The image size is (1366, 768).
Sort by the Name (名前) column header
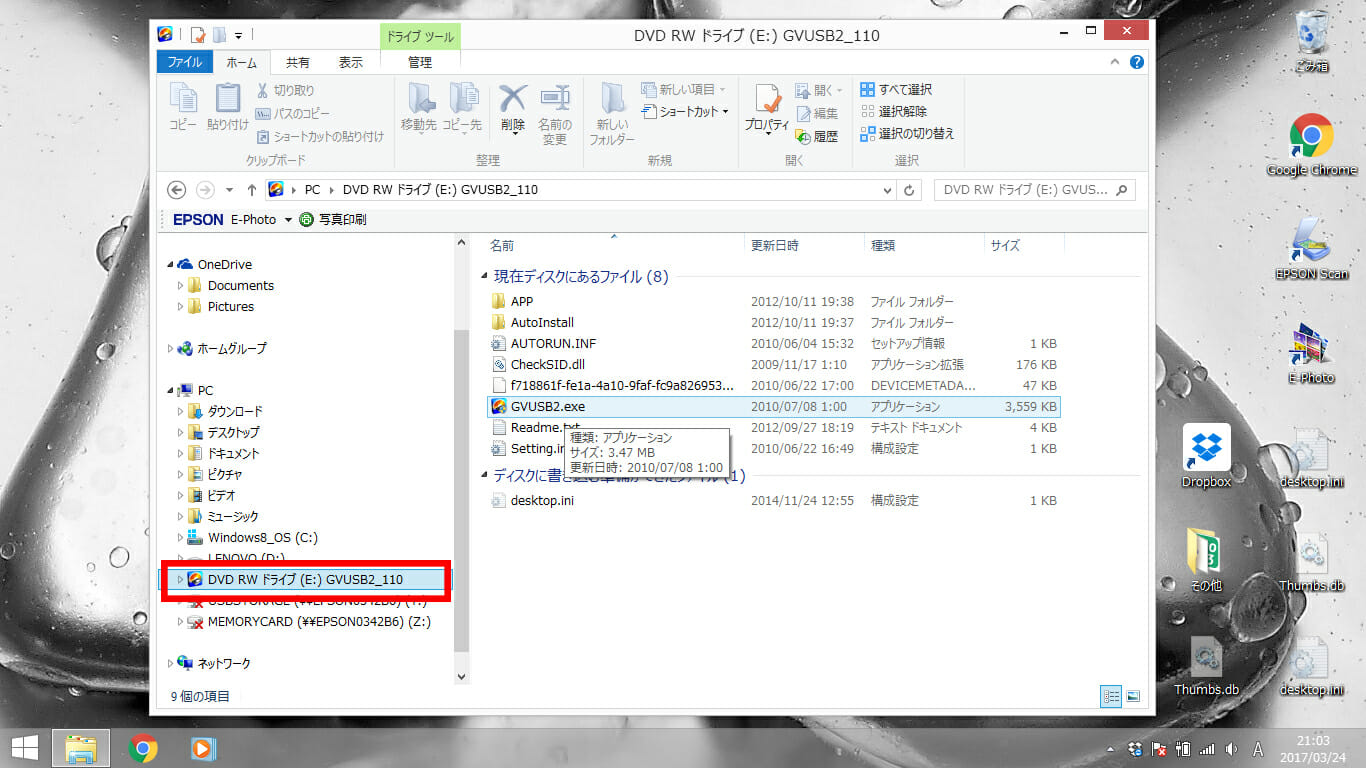click(x=612, y=245)
